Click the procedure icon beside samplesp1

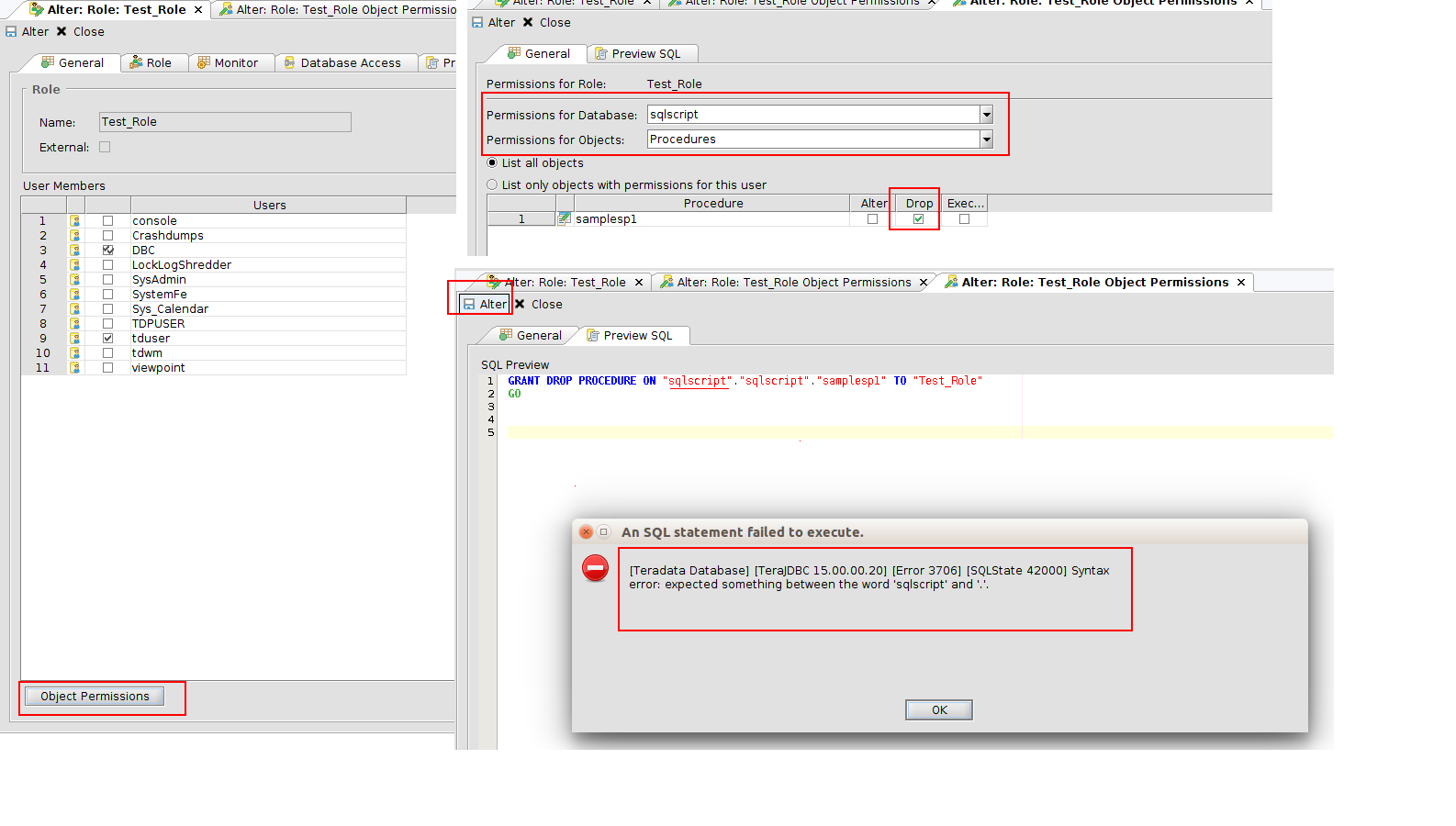pos(565,218)
